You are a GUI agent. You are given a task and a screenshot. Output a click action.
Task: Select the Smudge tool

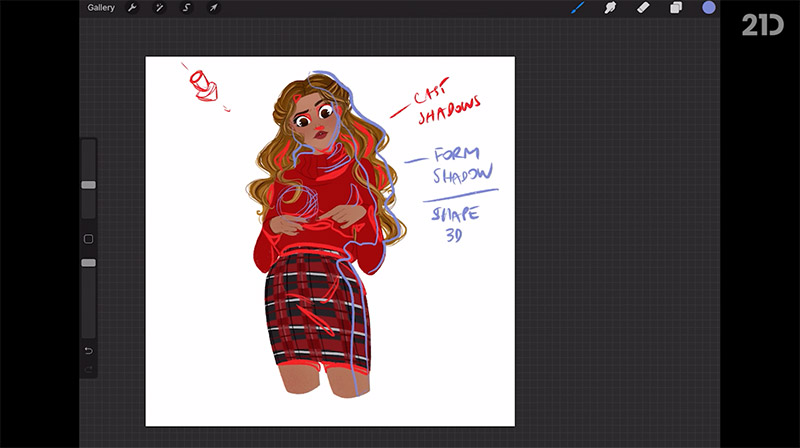(609, 8)
